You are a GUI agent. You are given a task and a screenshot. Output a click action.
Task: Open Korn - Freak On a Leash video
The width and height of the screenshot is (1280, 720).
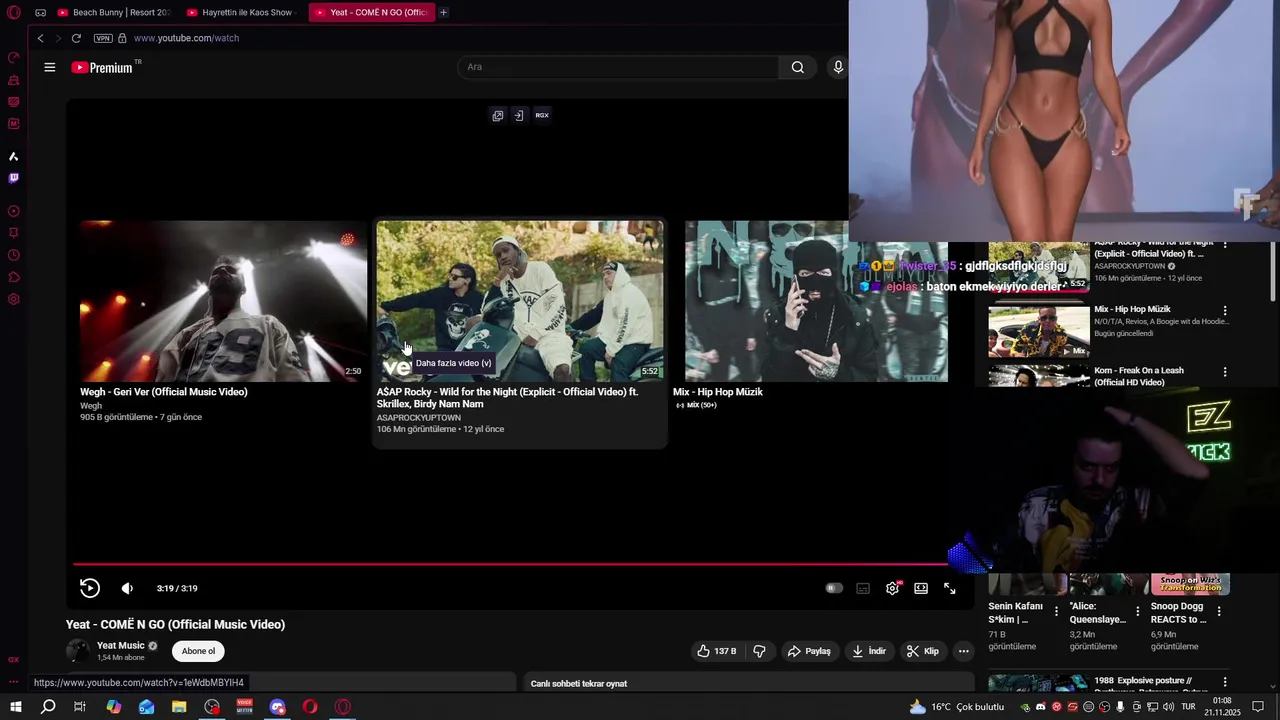[x=1139, y=376]
